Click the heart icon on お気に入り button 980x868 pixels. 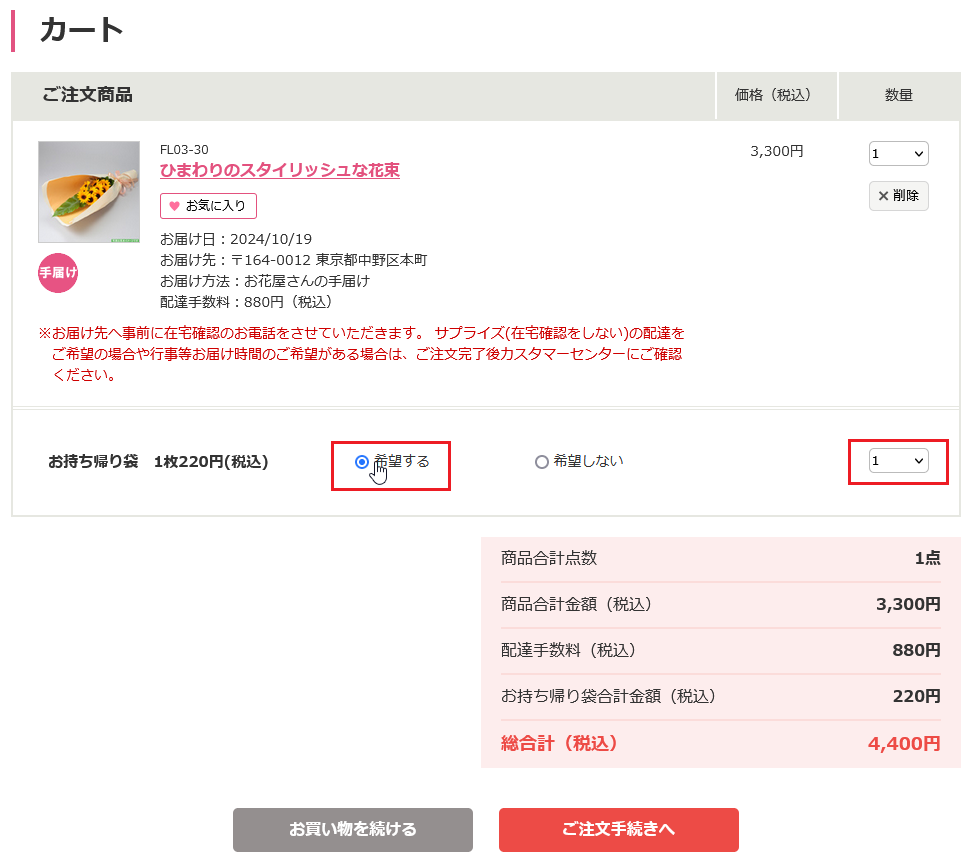(174, 206)
